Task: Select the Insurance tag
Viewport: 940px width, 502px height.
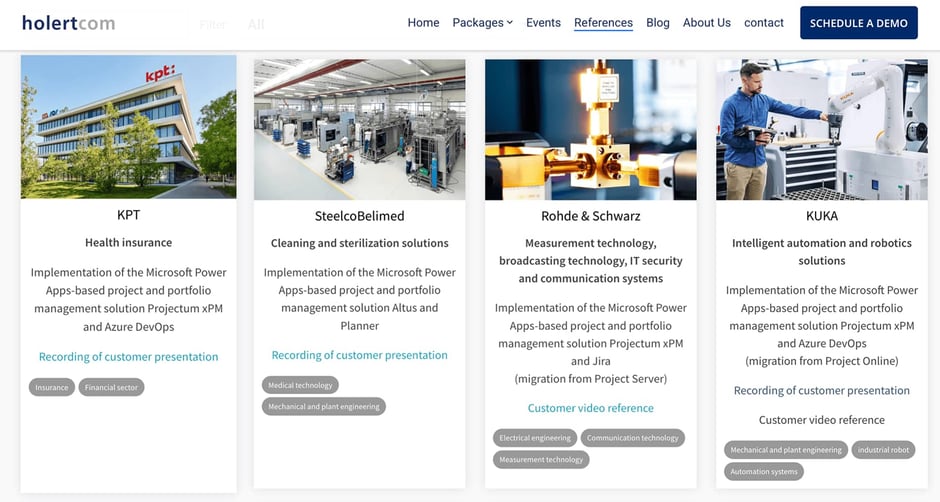Action: click(x=52, y=387)
